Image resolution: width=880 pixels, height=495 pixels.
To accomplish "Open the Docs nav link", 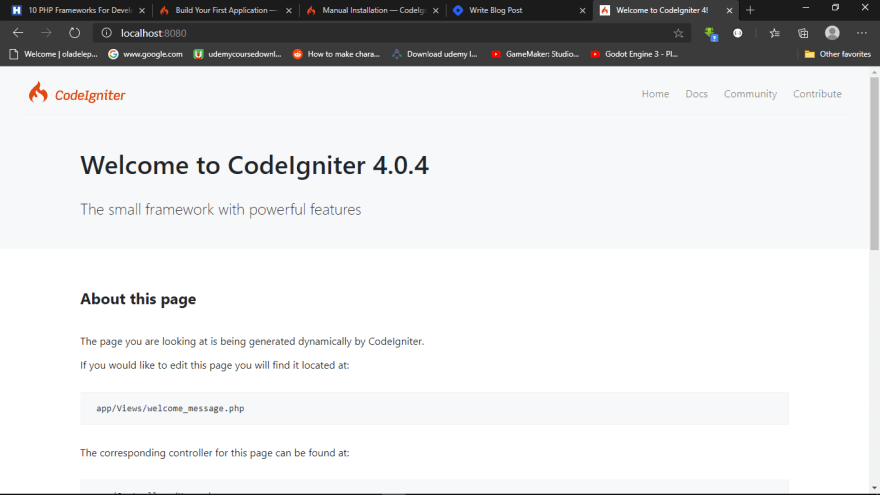I will tap(696, 94).
